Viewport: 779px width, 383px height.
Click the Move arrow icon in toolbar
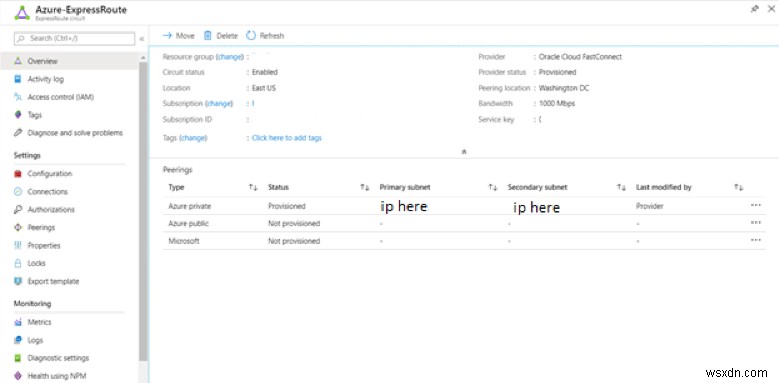[167, 36]
